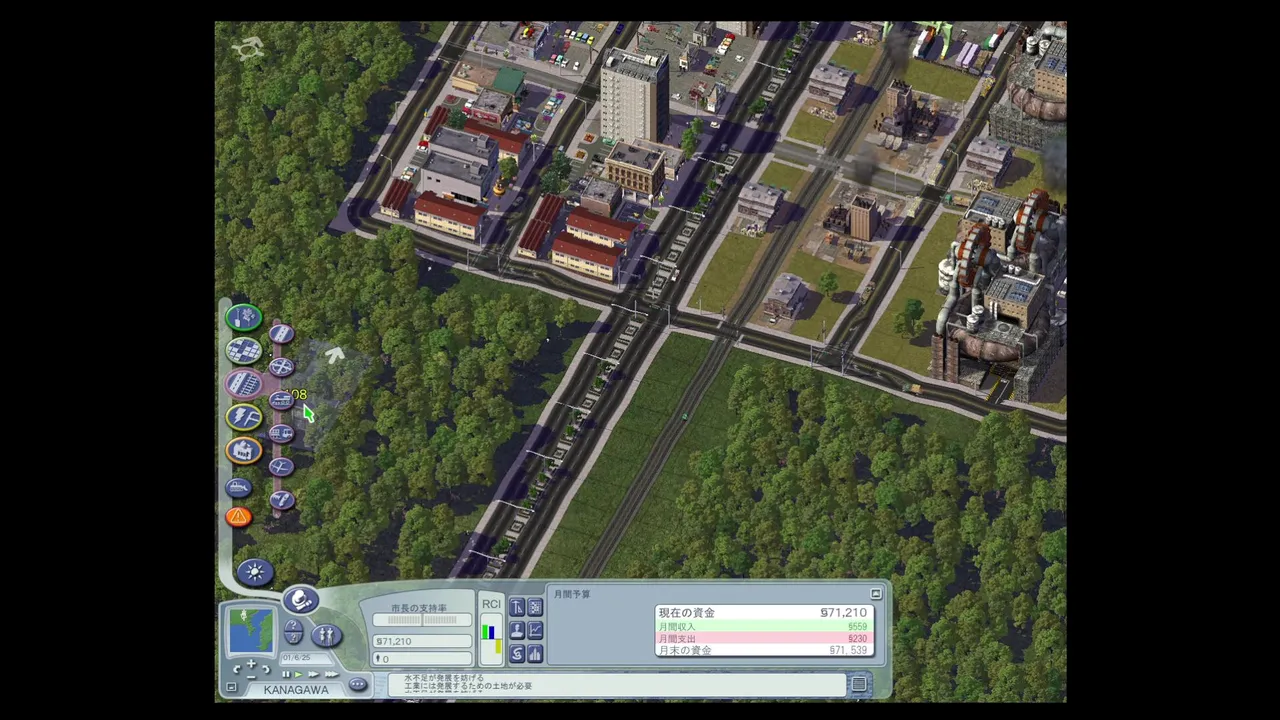
Task: Open the Zoning tools menu
Action: [x=244, y=351]
